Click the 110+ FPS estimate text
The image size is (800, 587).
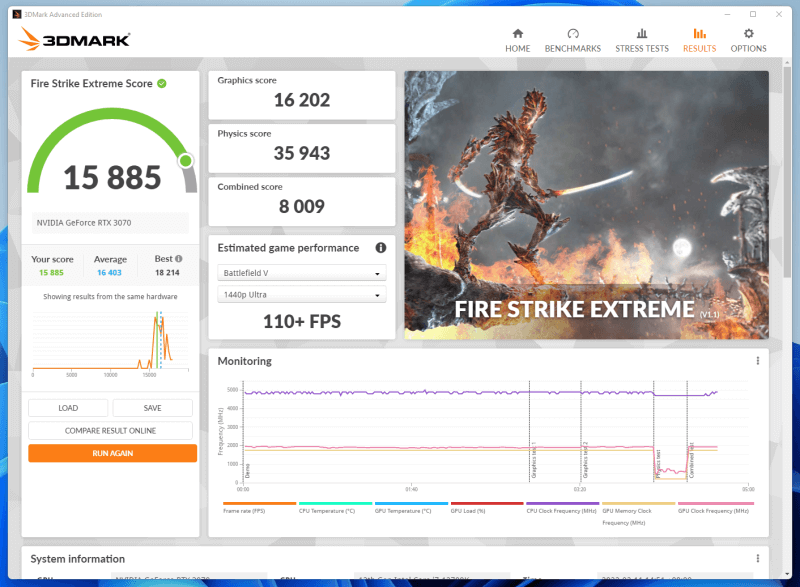point(302,322)
